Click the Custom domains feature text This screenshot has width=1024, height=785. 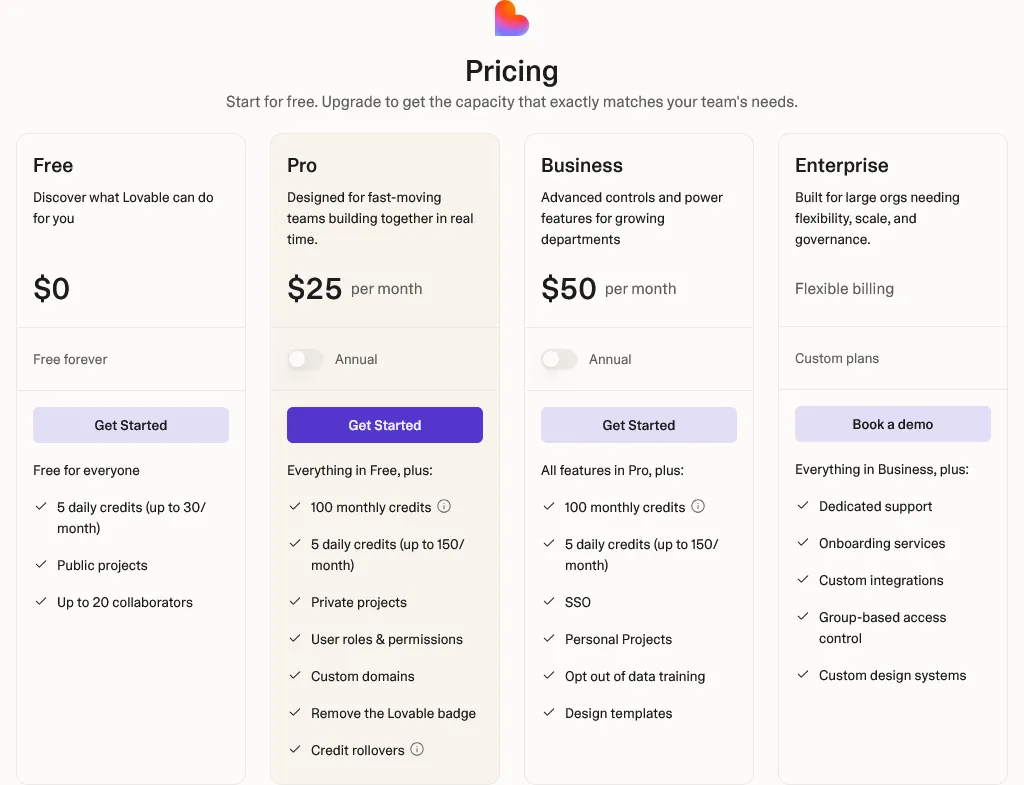tap(362, 676)
